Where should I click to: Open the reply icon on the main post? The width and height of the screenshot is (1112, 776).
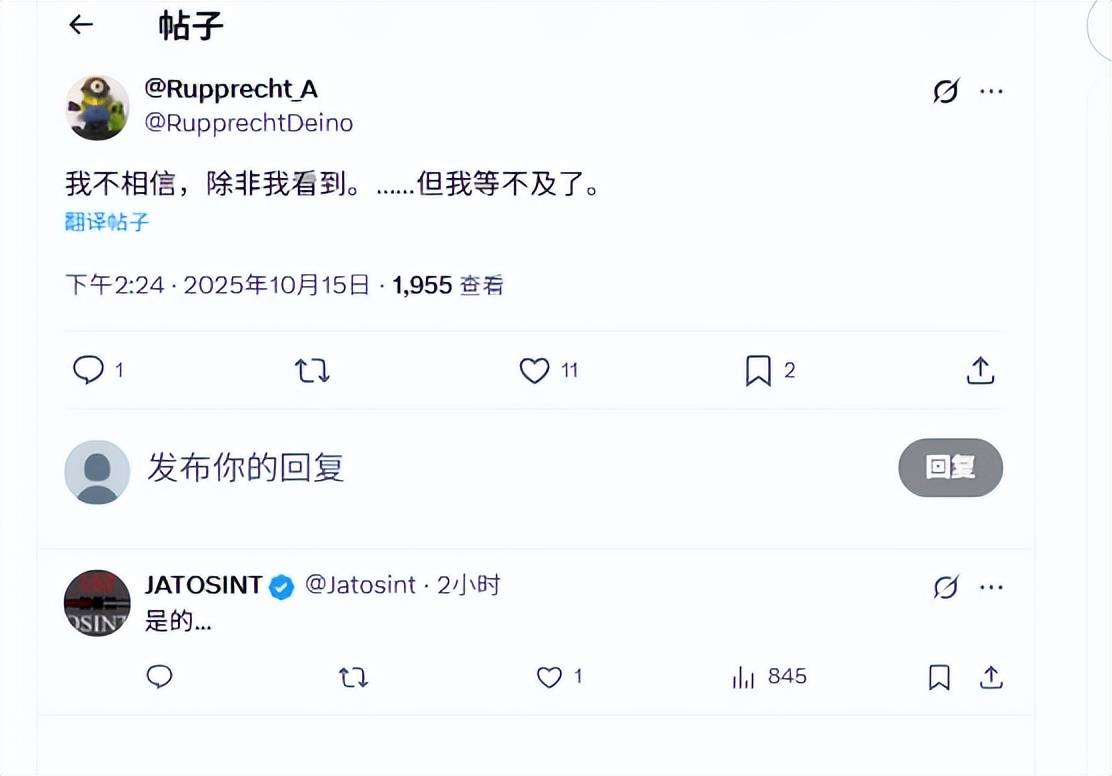pos(88,370)
